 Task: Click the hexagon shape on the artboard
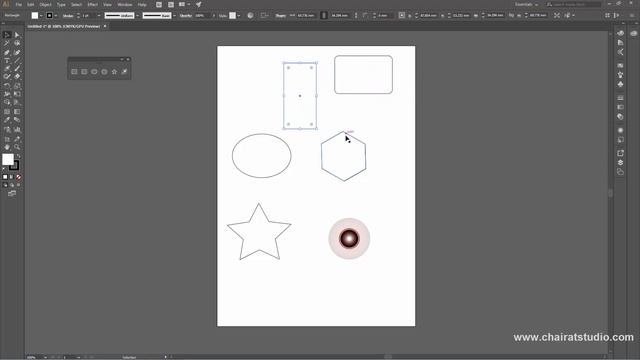[344, 156]
